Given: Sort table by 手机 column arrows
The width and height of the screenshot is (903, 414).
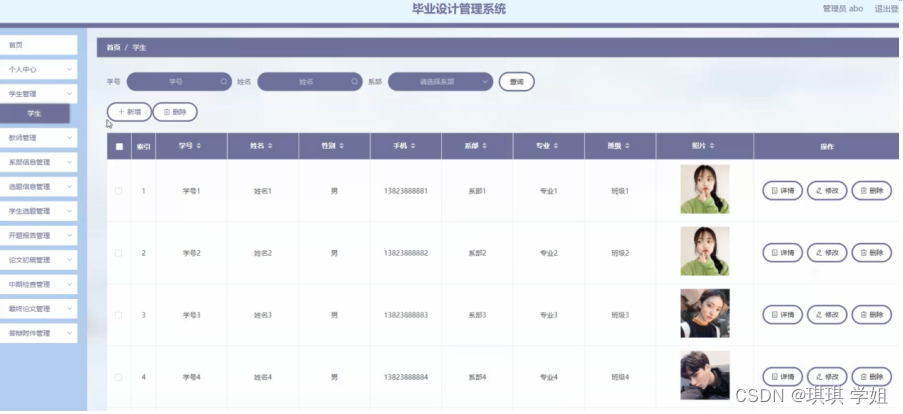Looking at the screenshot, I should click(413, 146).
